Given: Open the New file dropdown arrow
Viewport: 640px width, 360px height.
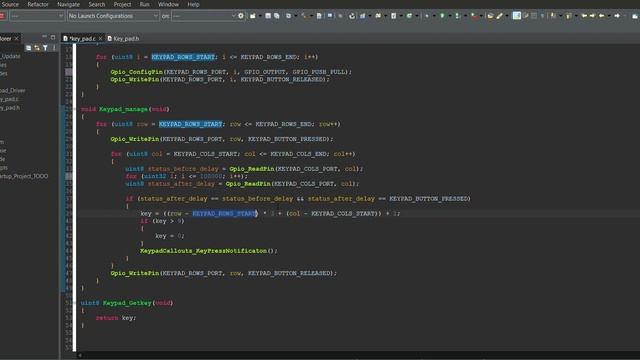Looking at the screenshot, I should [260, 16].
